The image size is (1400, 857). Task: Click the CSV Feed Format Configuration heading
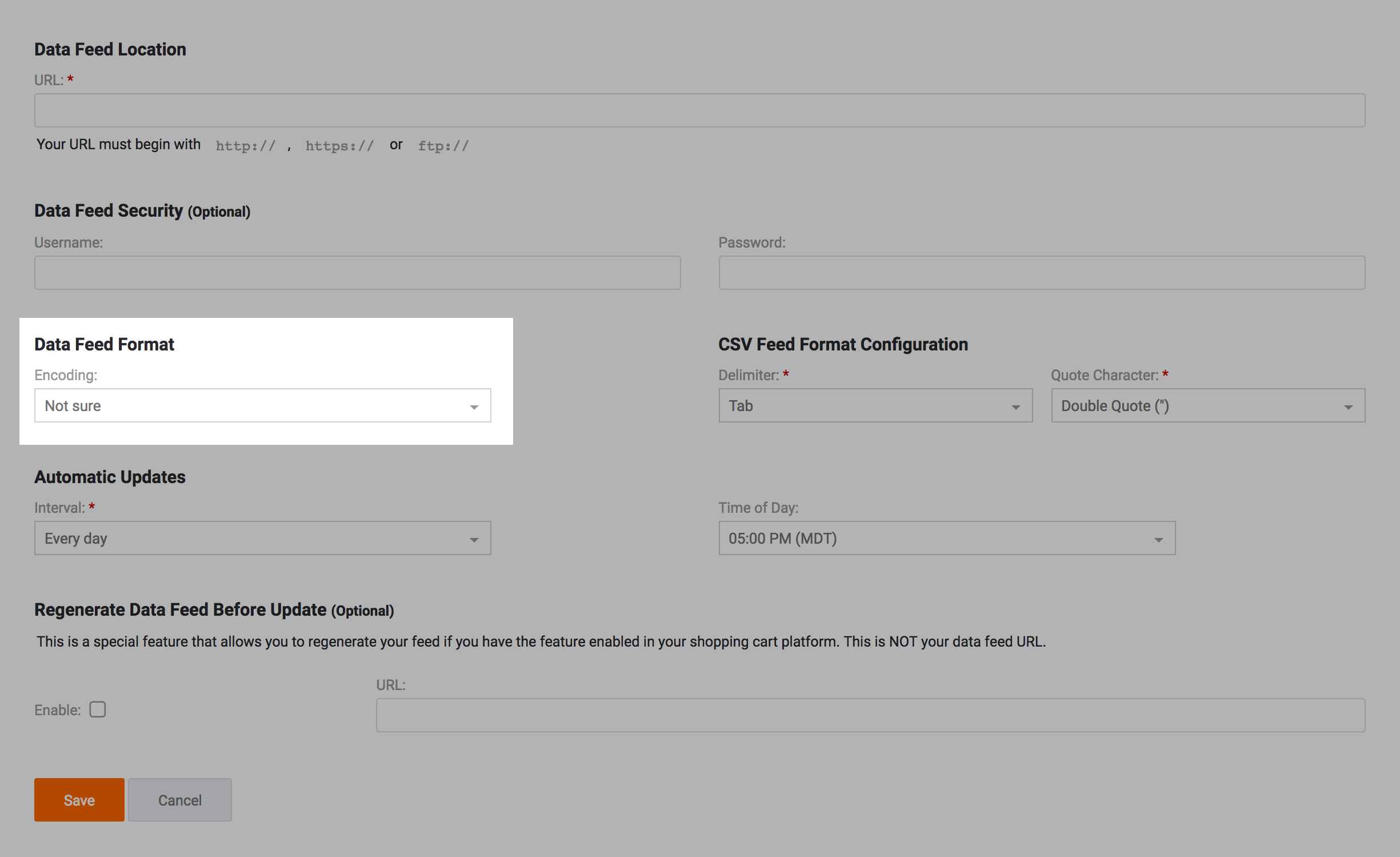pos(842,344)
